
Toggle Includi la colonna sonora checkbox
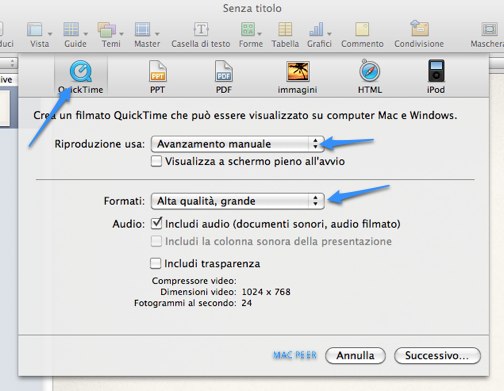coord(156,241)
